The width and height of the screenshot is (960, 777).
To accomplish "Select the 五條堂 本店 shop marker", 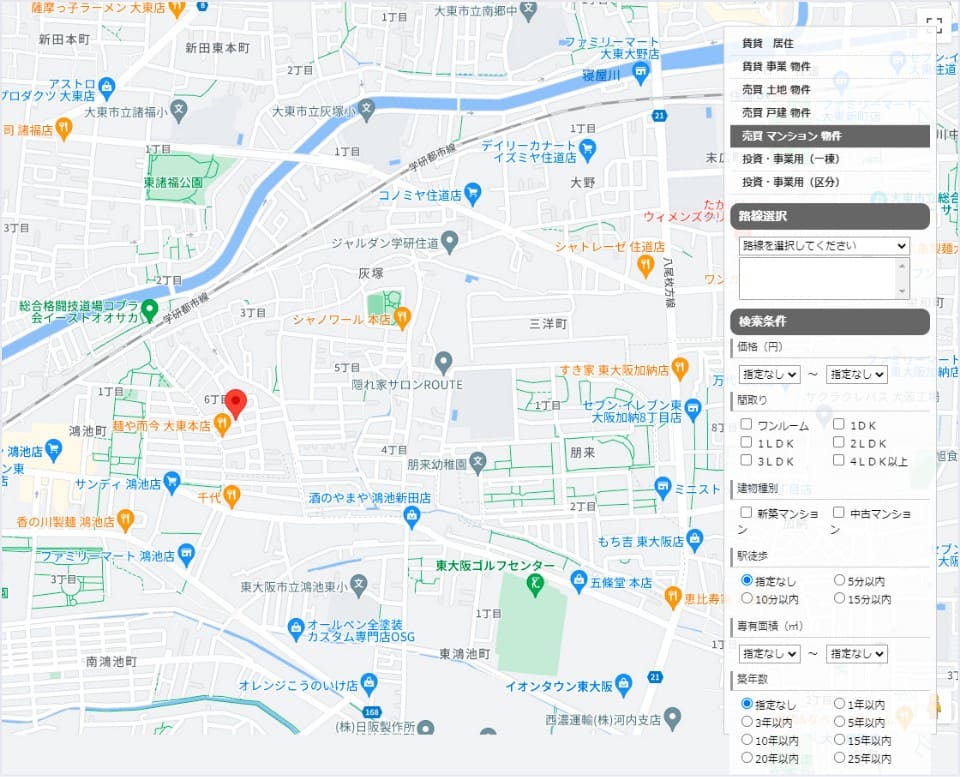I will (579, 582).
